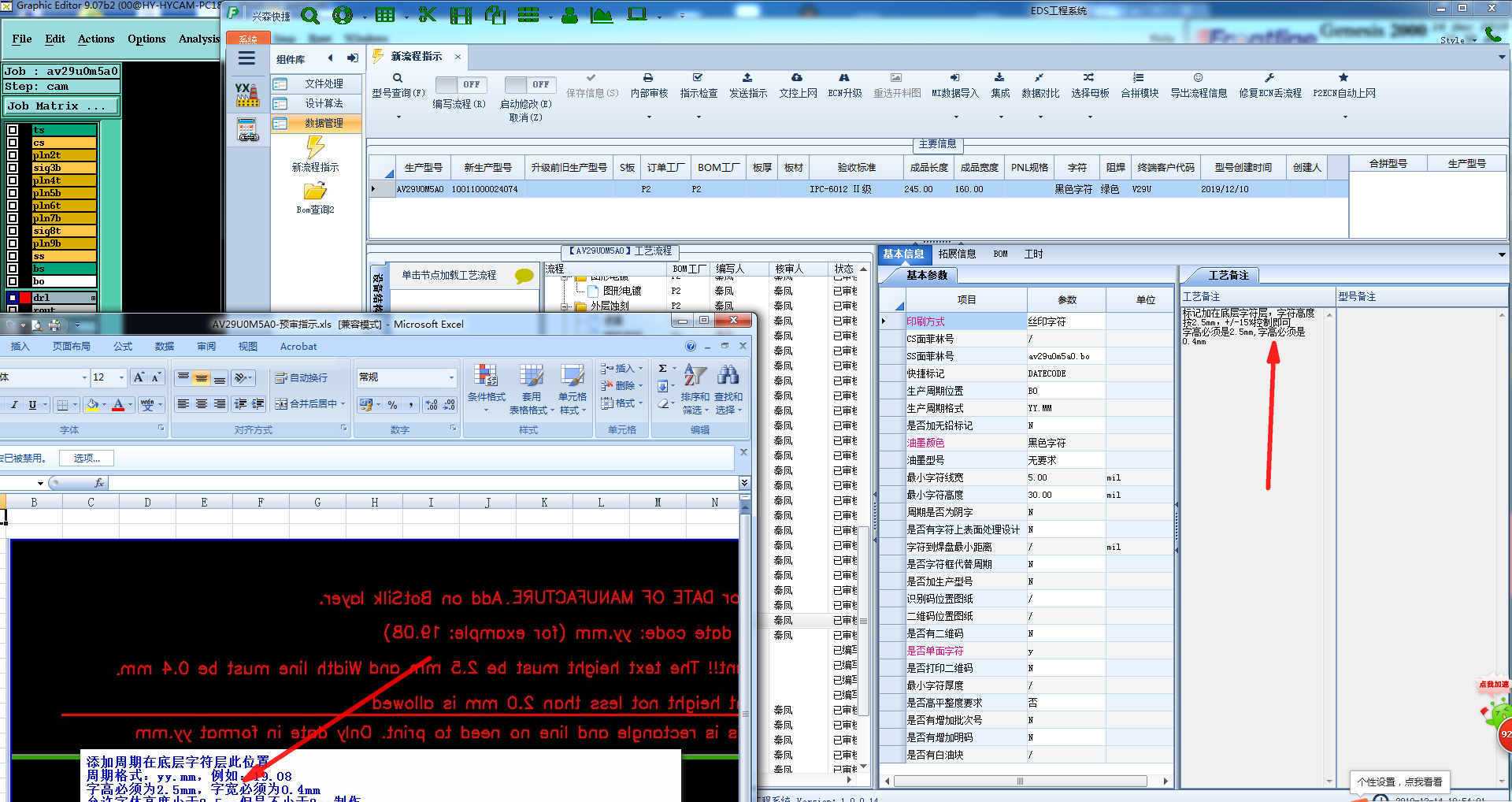Toggle the sig3b layer checkbox in Genesis
Screen dimensions: 1512x802
[13, 168]
